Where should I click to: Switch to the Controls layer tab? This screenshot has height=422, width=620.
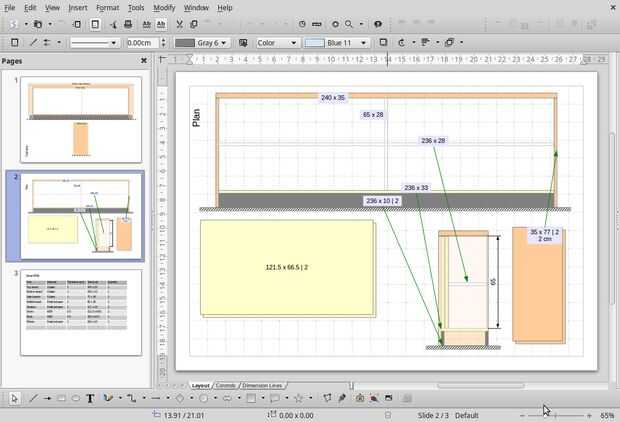point(226,385)
